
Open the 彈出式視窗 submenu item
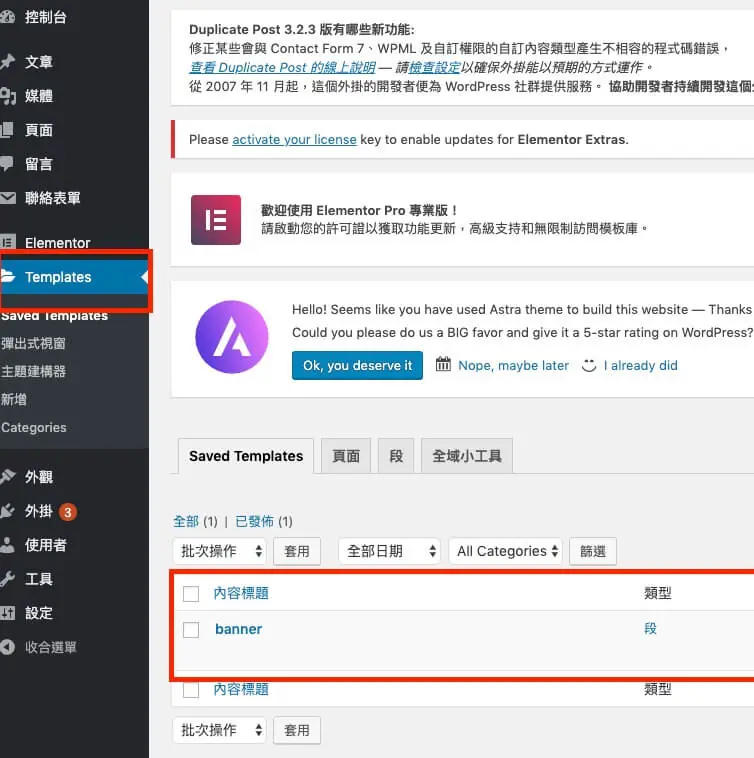[x=33, y=343]
